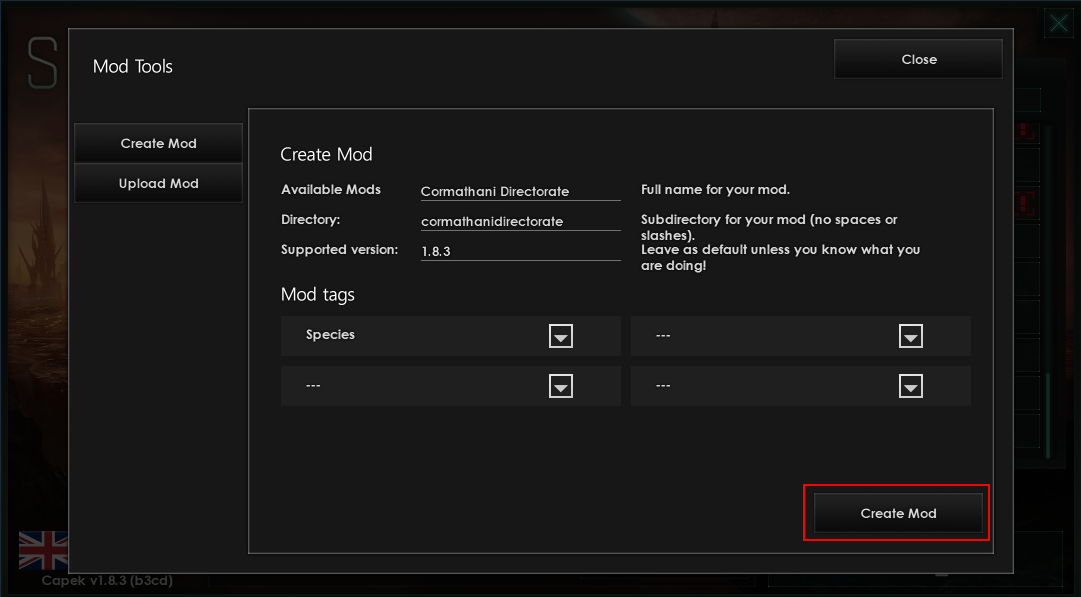Image resolution: width=1081 pixels, height=597 pixels.
Task: Click the Supported version field showing 1.8.3
Action: coord(520,251)
